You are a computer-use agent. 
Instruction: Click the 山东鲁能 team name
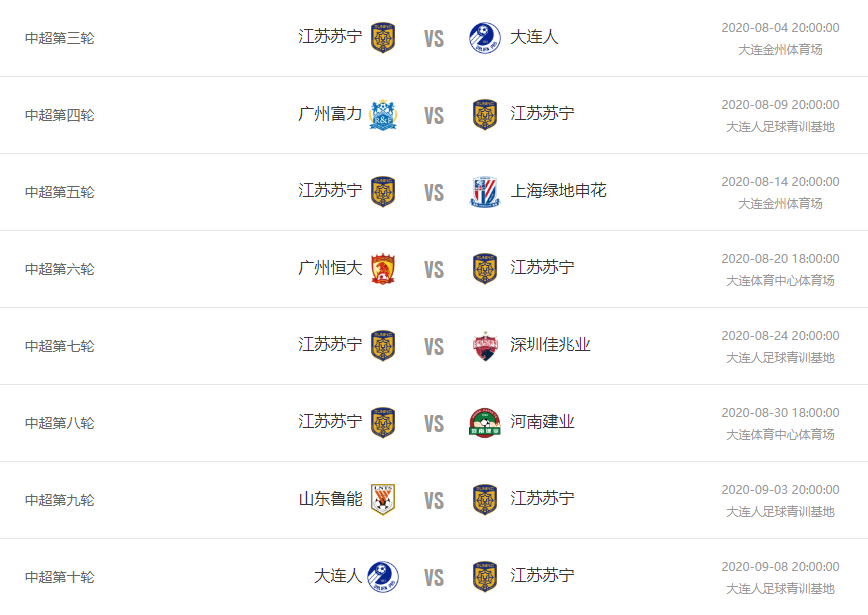330,499
